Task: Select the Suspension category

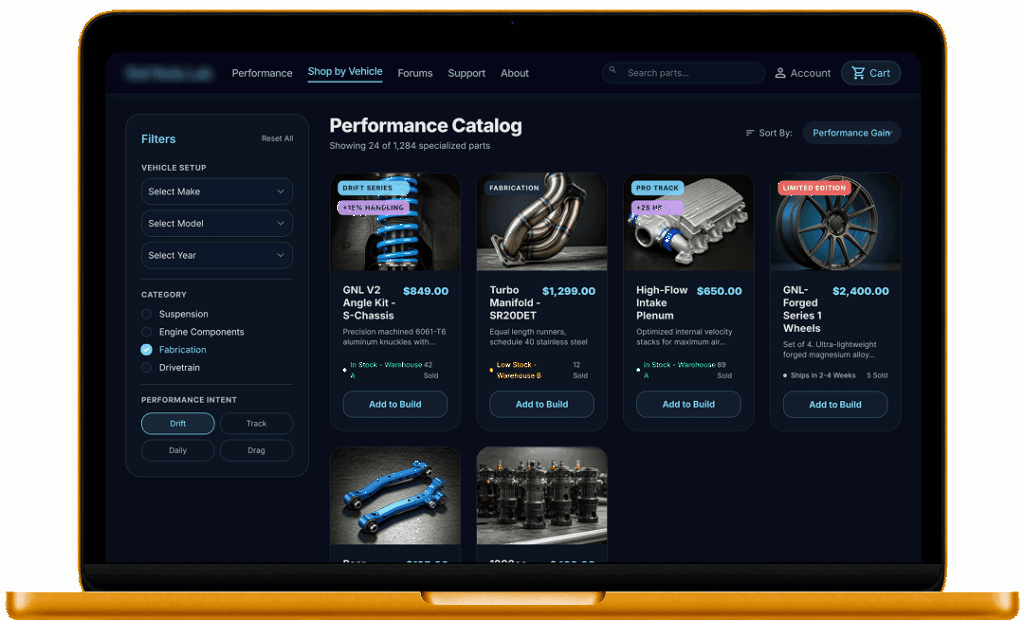Action: point(146,314)
